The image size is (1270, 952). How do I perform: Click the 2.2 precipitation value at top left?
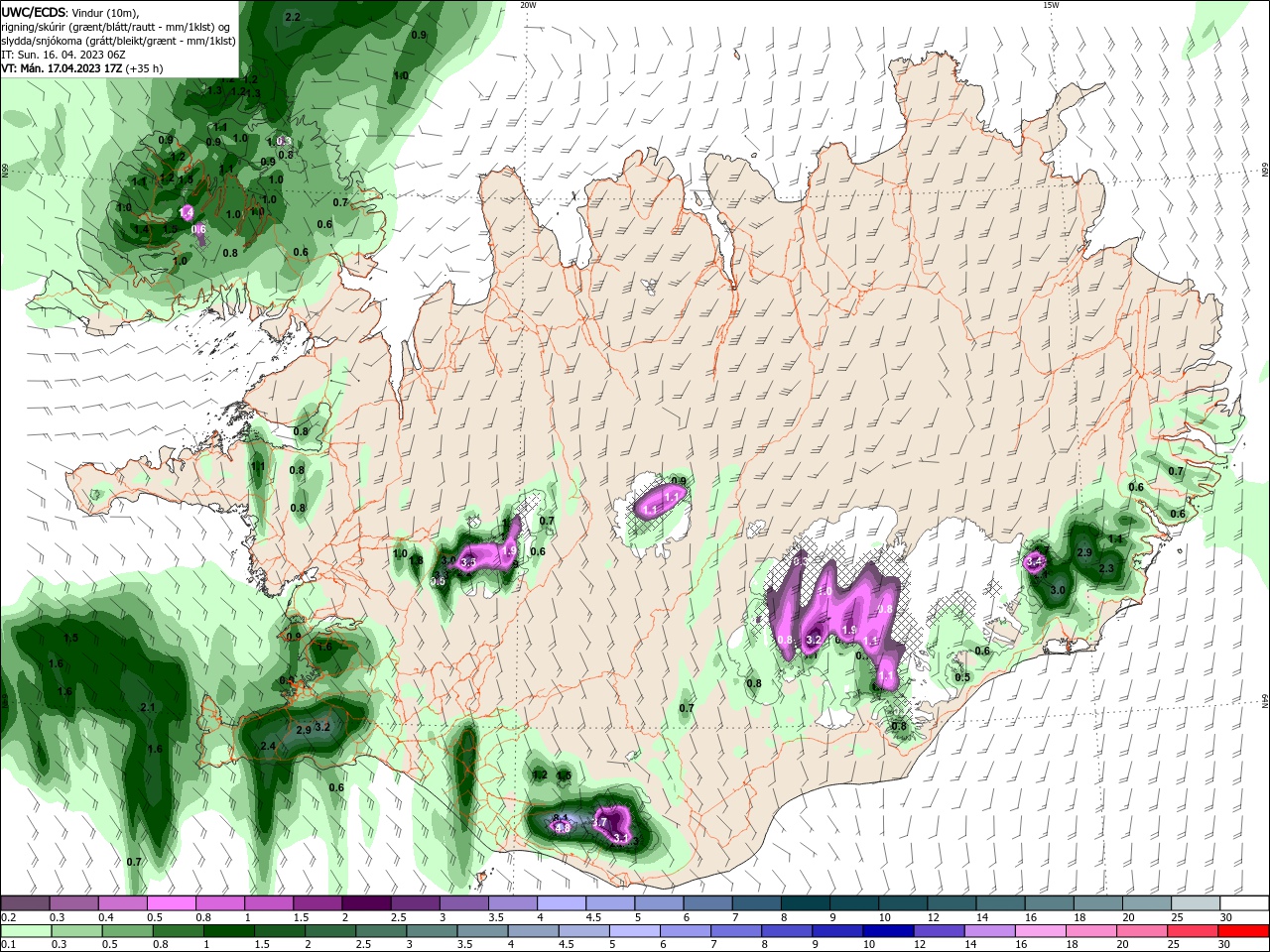(x=293, y=17)
